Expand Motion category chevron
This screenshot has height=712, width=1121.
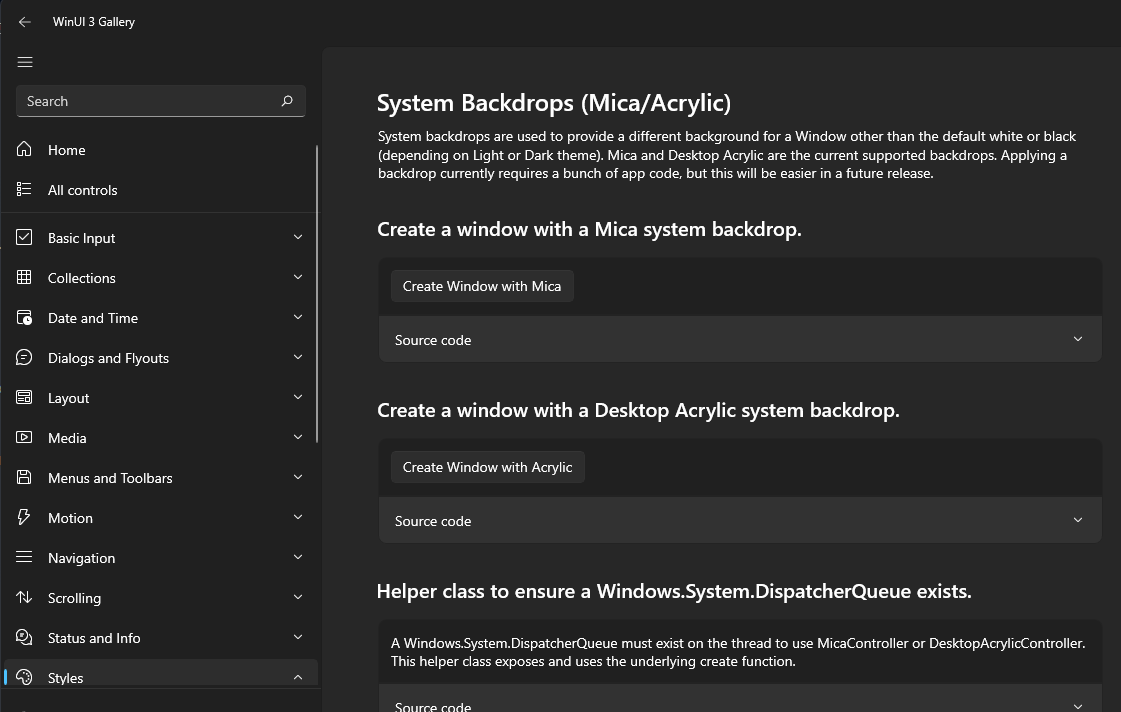pos(298,518)
